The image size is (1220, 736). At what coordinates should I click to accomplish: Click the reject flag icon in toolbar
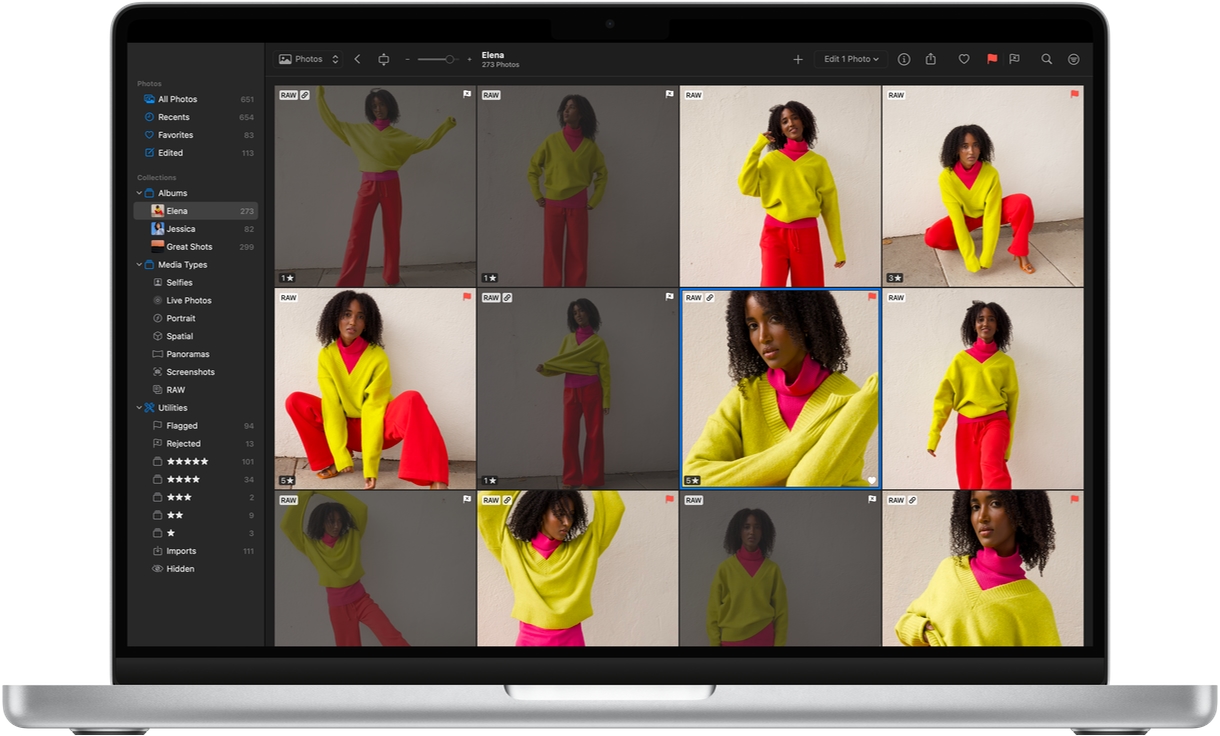pos(1014,59)
